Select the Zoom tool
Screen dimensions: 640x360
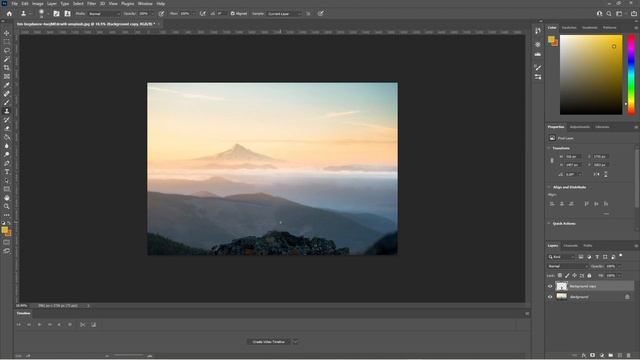(x=7, y=207)
